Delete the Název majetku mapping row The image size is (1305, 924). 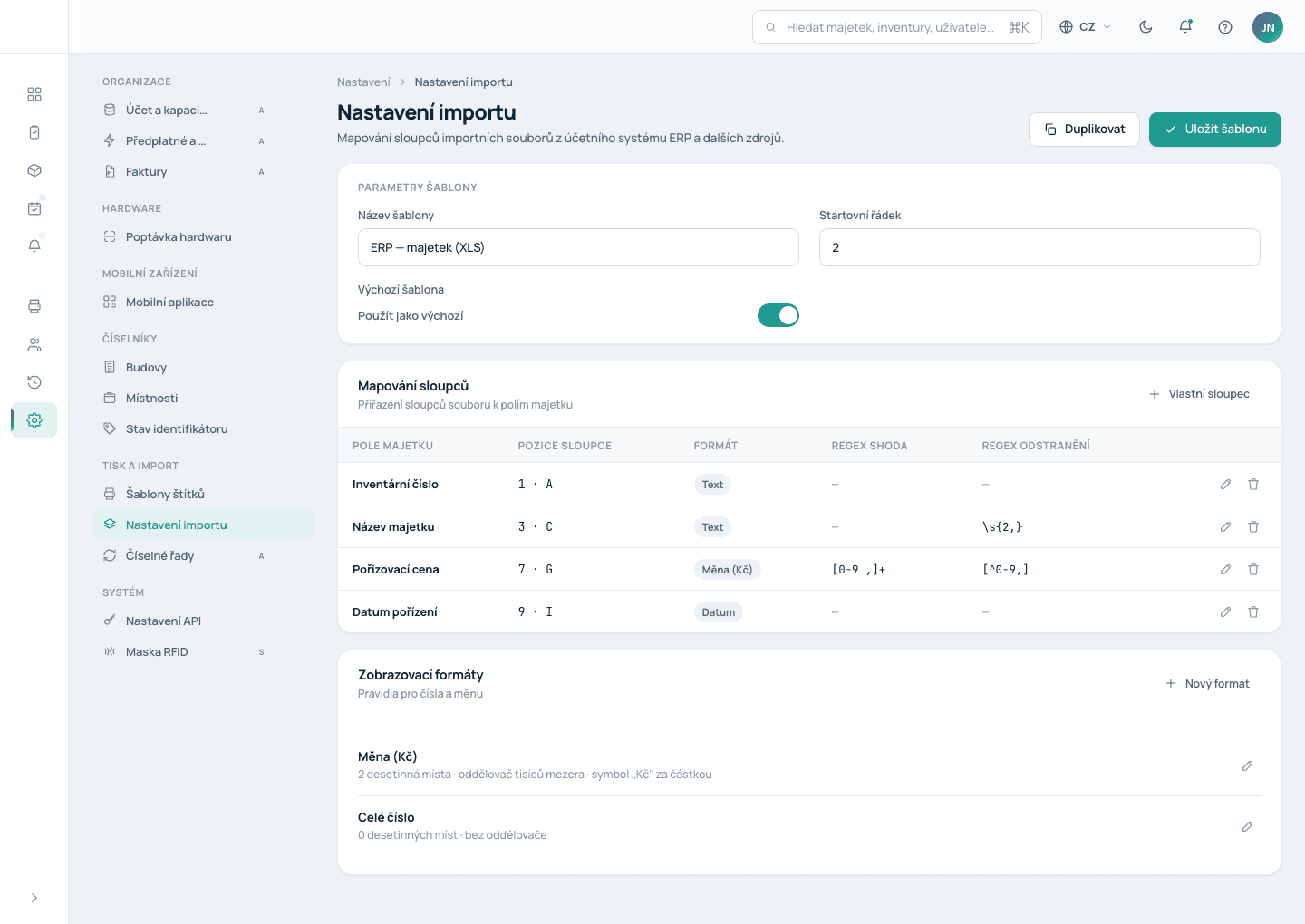[x=1253, y=527]
